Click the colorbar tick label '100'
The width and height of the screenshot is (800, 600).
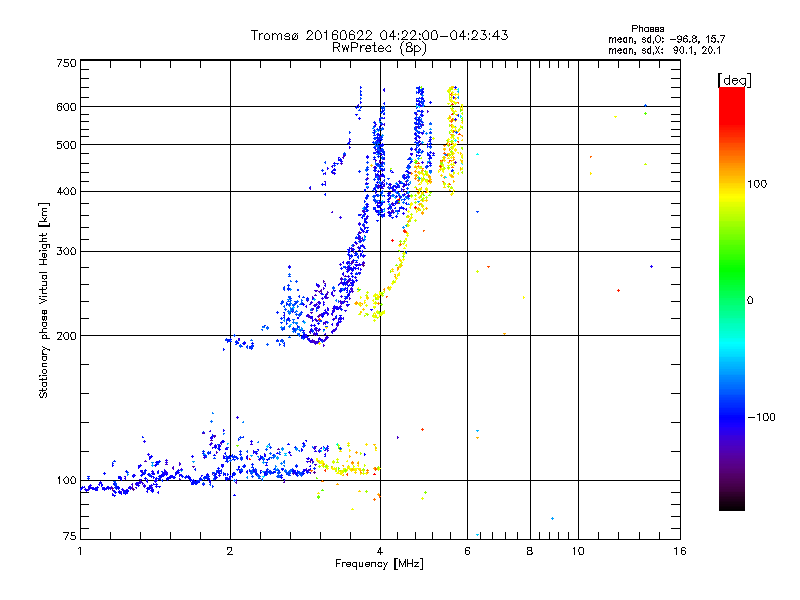click(757, 184)
